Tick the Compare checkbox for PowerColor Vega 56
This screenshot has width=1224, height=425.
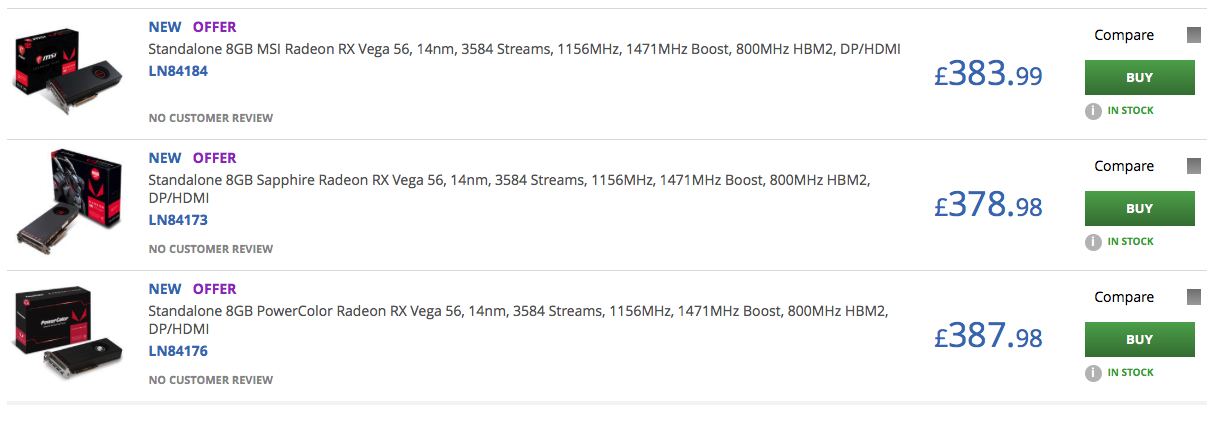(x=1193, y=297)
